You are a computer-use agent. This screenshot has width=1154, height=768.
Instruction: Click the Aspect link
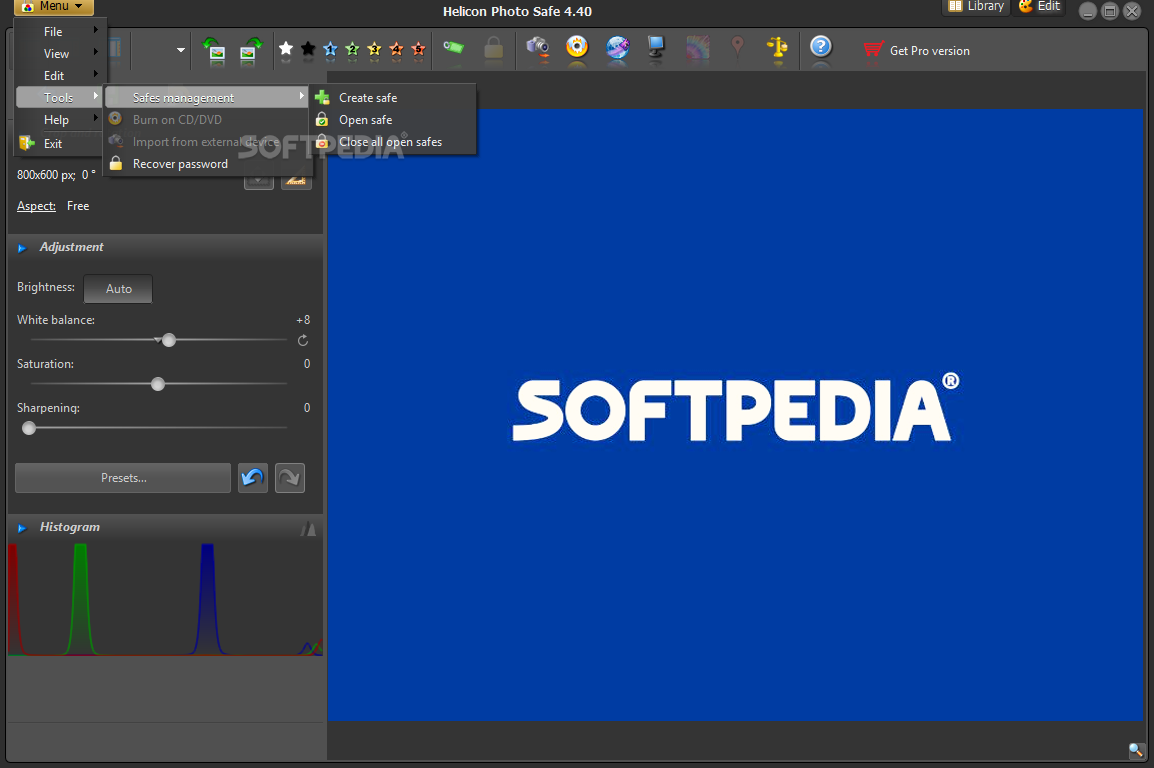pos(36,206)
